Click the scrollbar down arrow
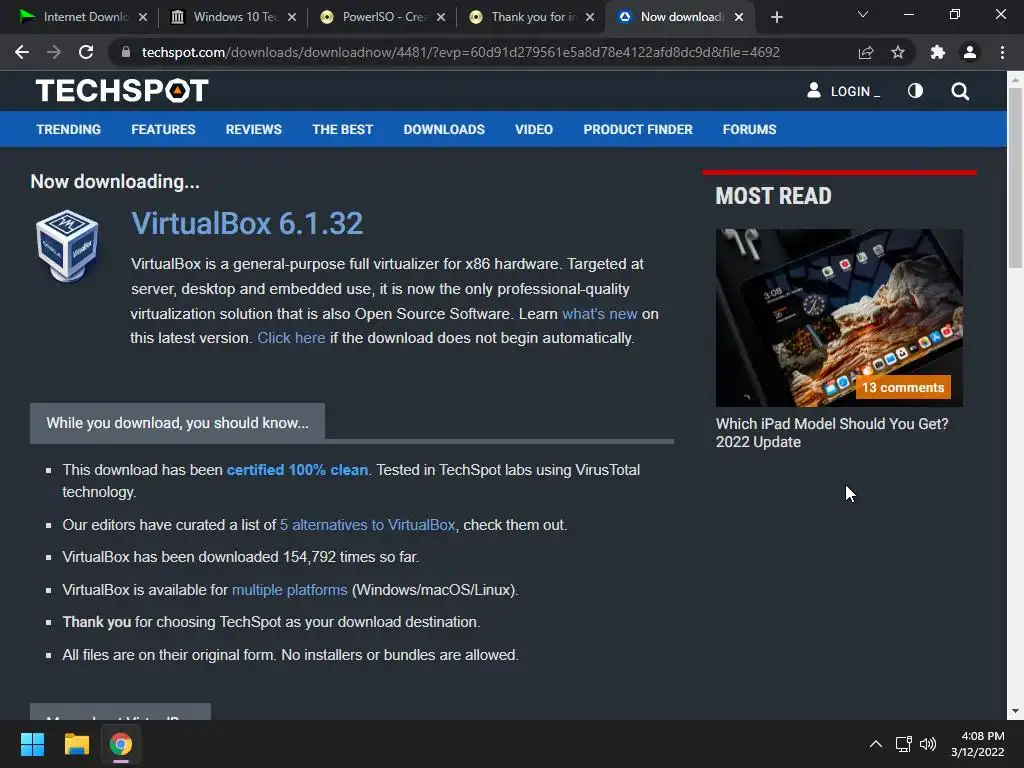Viewport: 1024px width, 768px height. pos(1015,711)
